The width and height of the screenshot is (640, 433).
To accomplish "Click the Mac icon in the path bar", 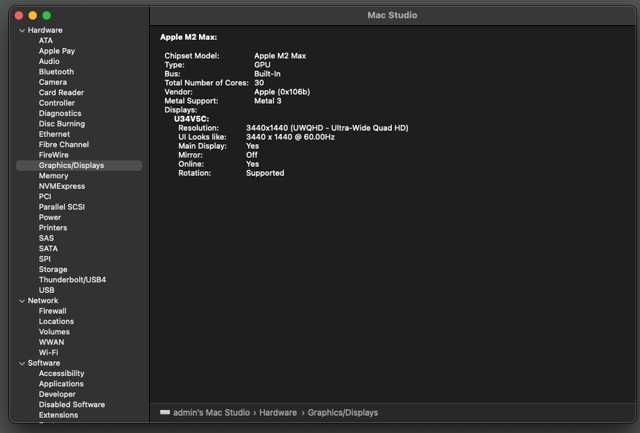I will [x=165, y=413].
